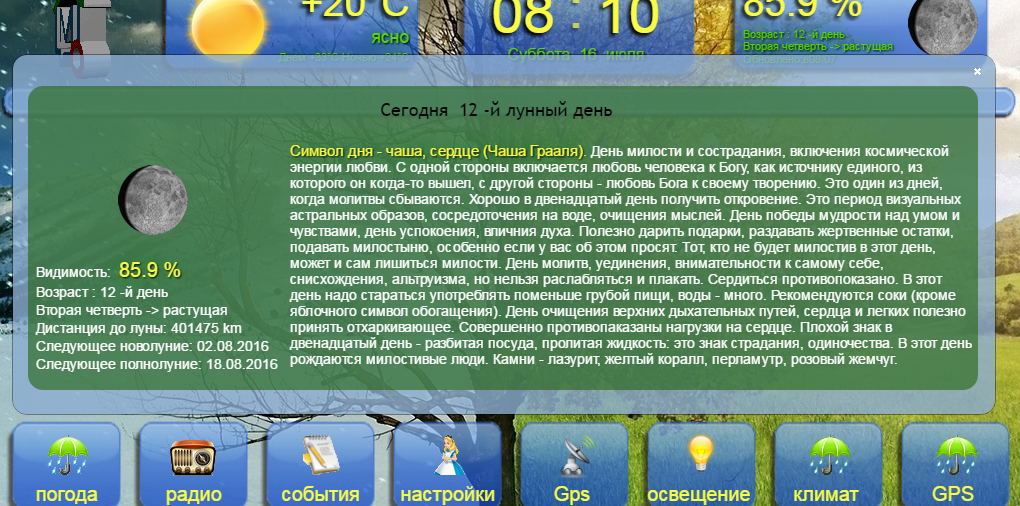Click the moon image in the popup
The width and height of the screenshot is (1020, 506).
tap(153, 200)
